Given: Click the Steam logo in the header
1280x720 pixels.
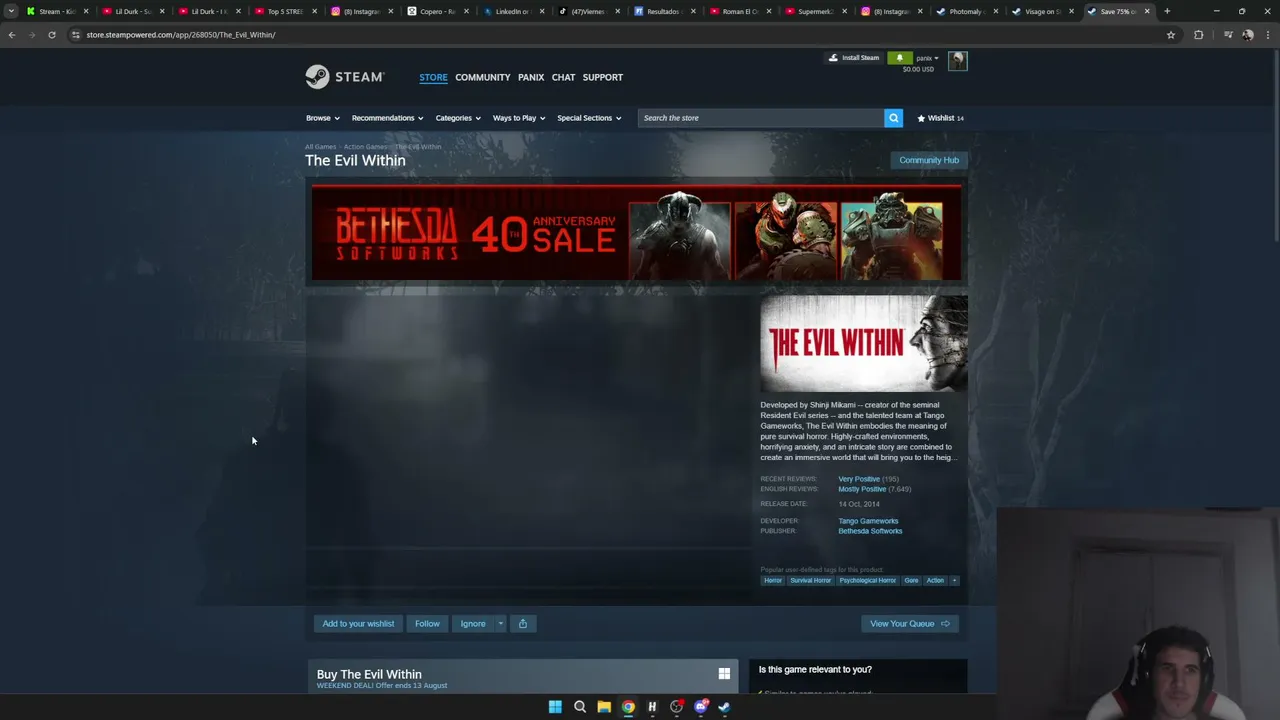Looking at the screenshot, I should point(344,77).
